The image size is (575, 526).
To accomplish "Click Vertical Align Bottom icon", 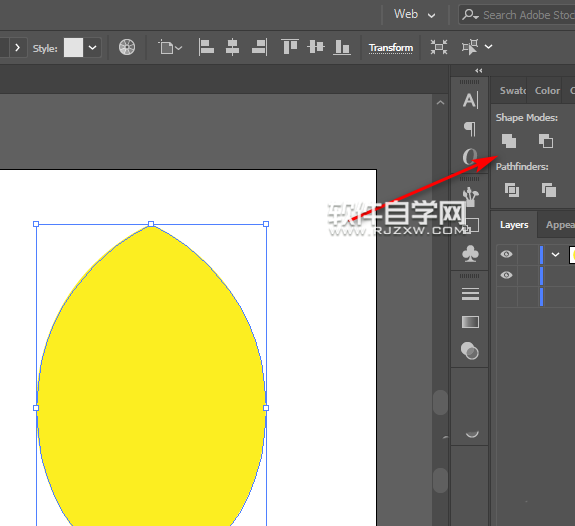I will pyautogui.click(x=342, y=47).
